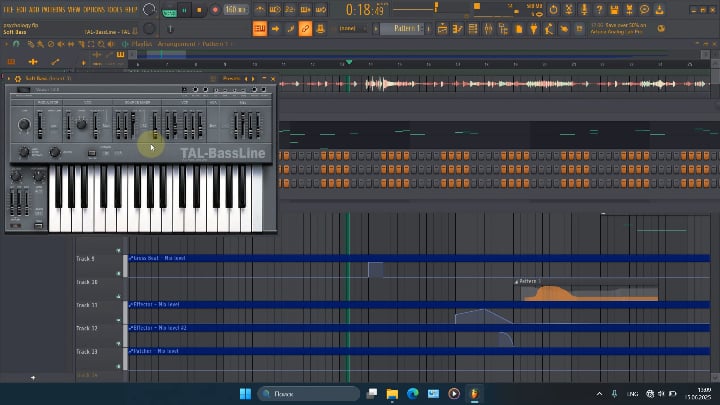Open the Mixer window icon
The image size is (720, 405).
[x=488, y=29]
